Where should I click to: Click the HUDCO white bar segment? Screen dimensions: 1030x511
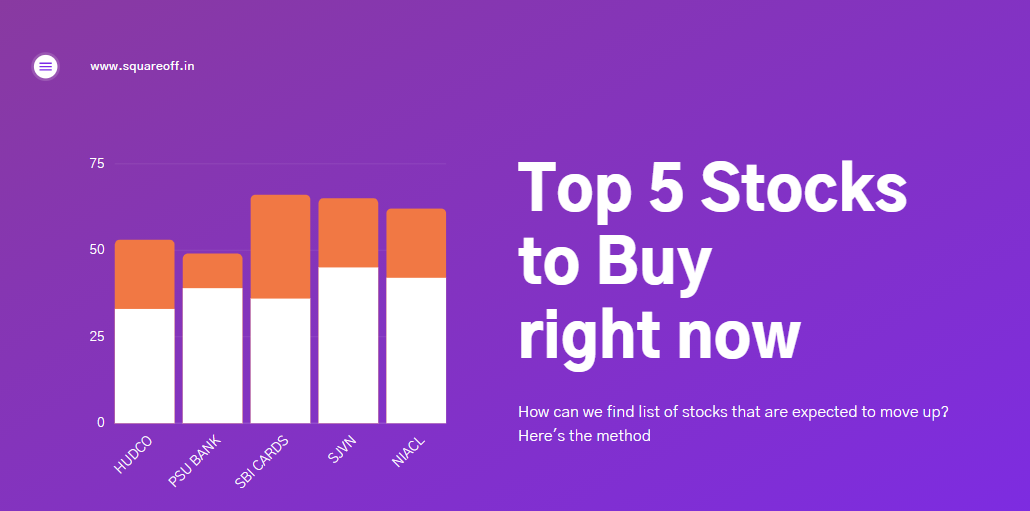tap(144, 366)
